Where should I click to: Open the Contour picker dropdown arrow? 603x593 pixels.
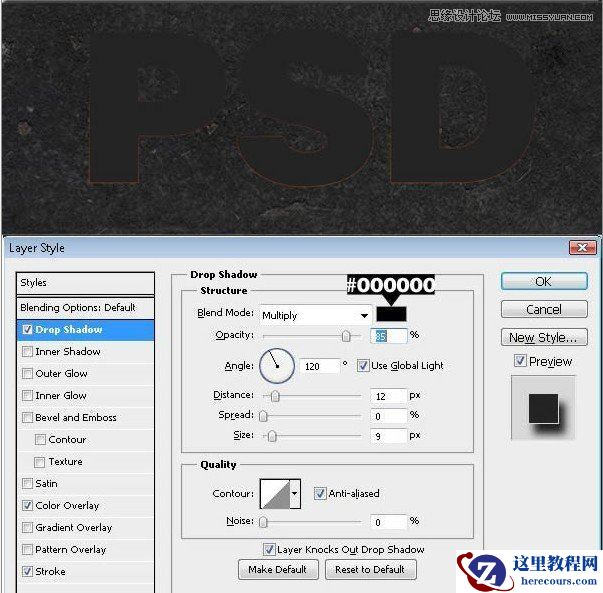[x=295, y=493]
